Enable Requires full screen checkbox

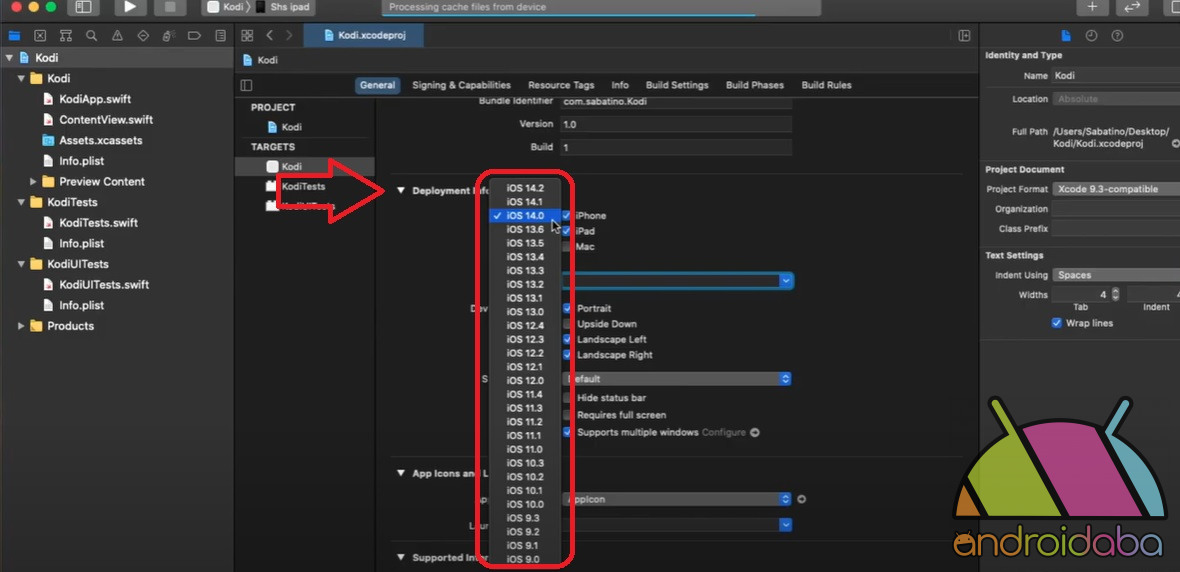point(567,415)
